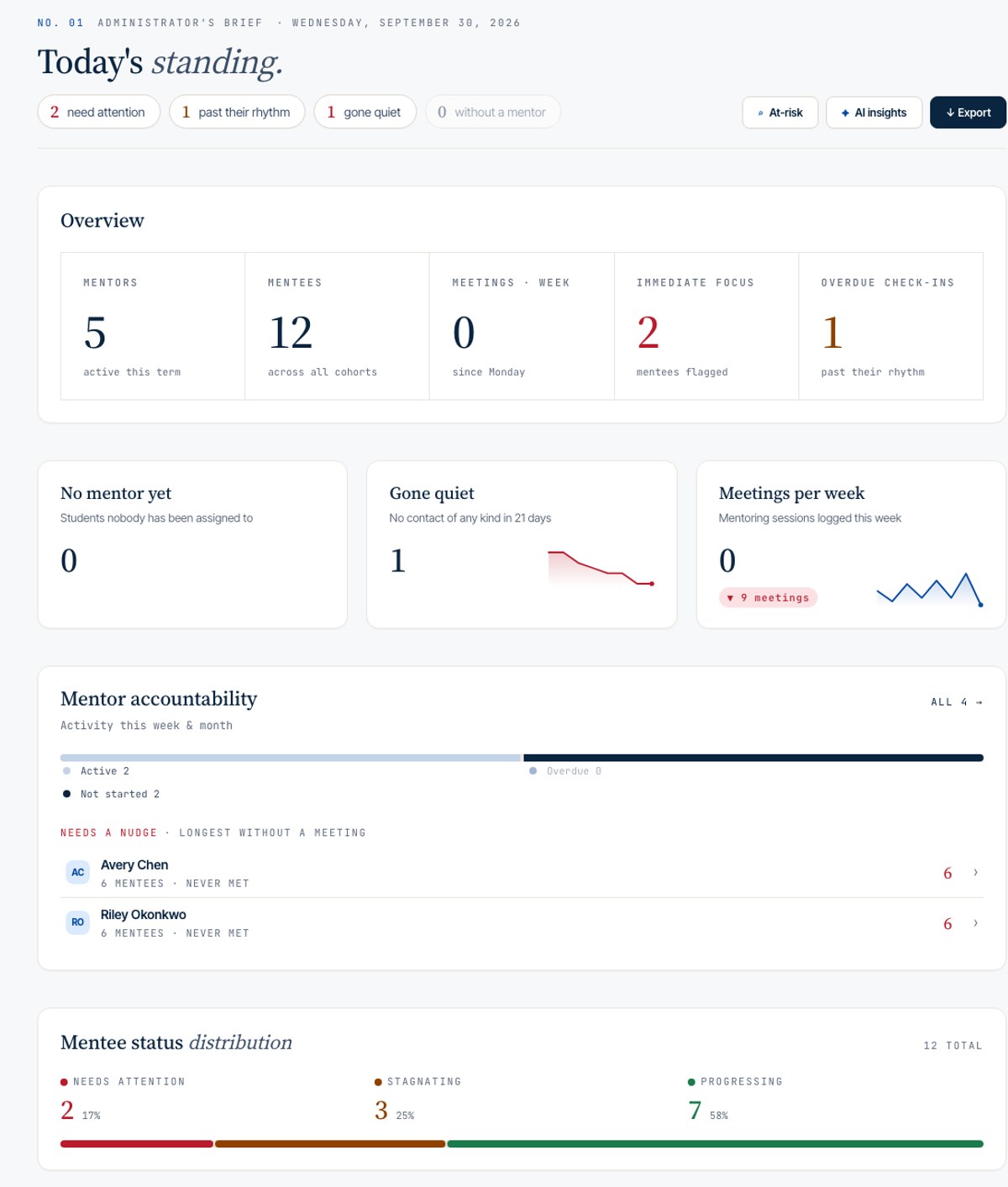Image resolution: width=1008 pixels, height=1187 pixels.
Task: Click the 'Not started 2' legend entry
Action: [x=111, y=794]
